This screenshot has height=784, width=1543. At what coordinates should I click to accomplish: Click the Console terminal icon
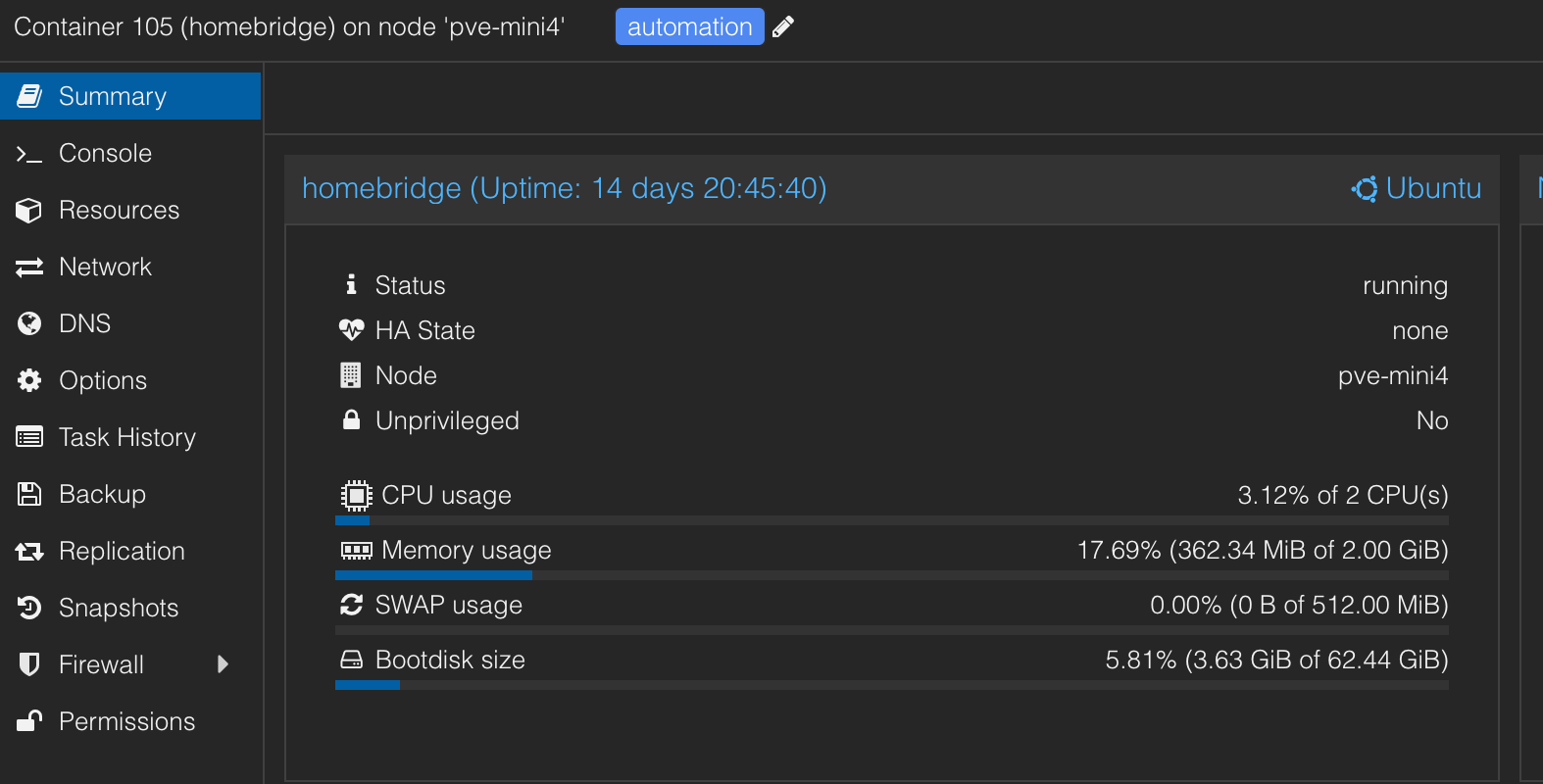point(29,154)
